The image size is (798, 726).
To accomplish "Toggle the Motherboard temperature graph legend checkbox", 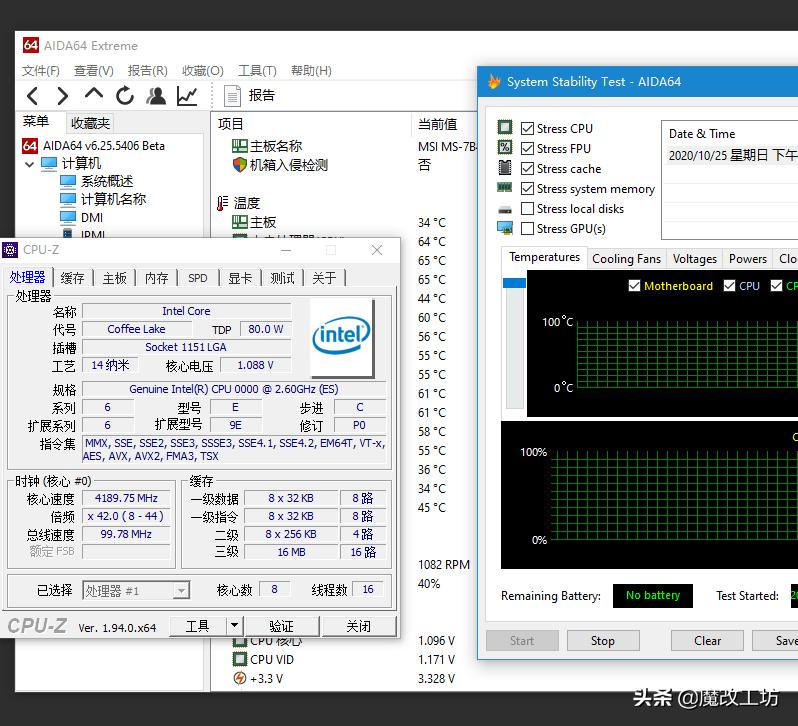I will pyautogui.click(x=634, y=286).
